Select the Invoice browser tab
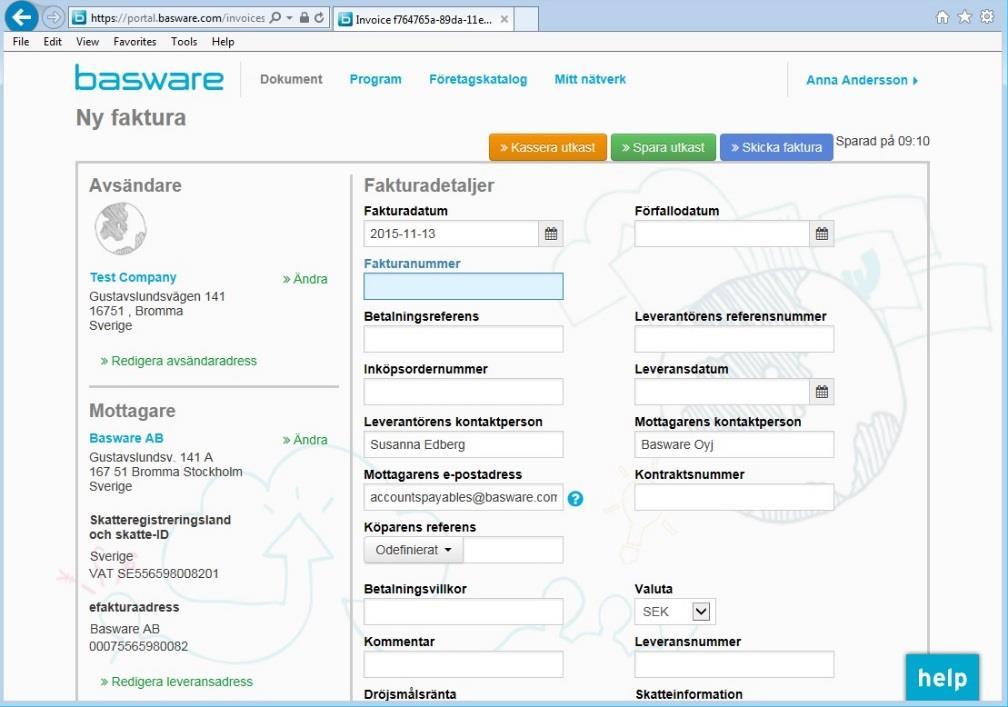Screen dimensions: 1008x707 [424, 19]
